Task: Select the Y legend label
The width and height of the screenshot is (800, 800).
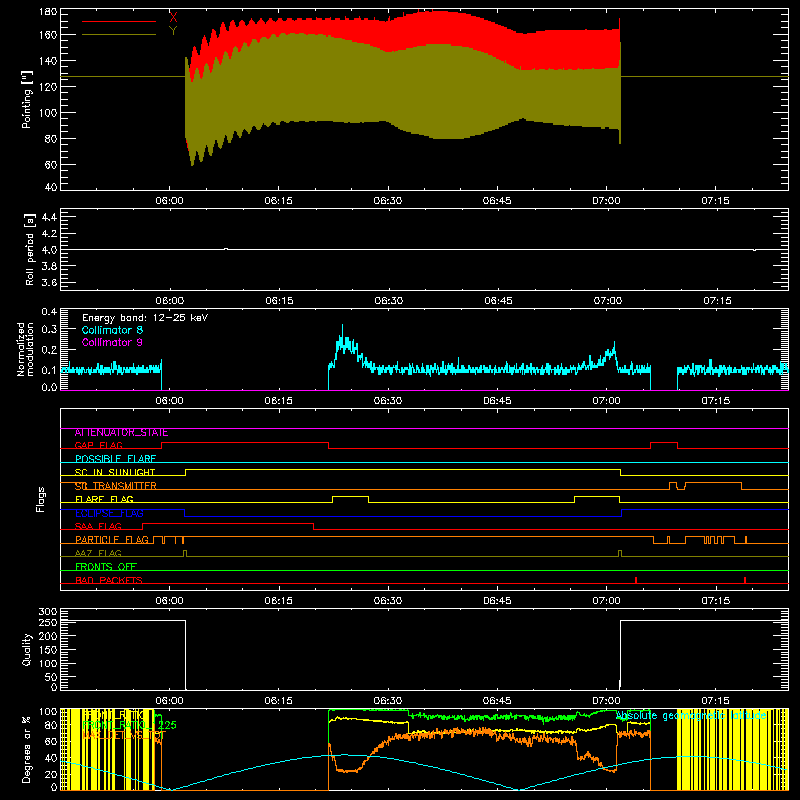Action: click(x=173, y=31)
